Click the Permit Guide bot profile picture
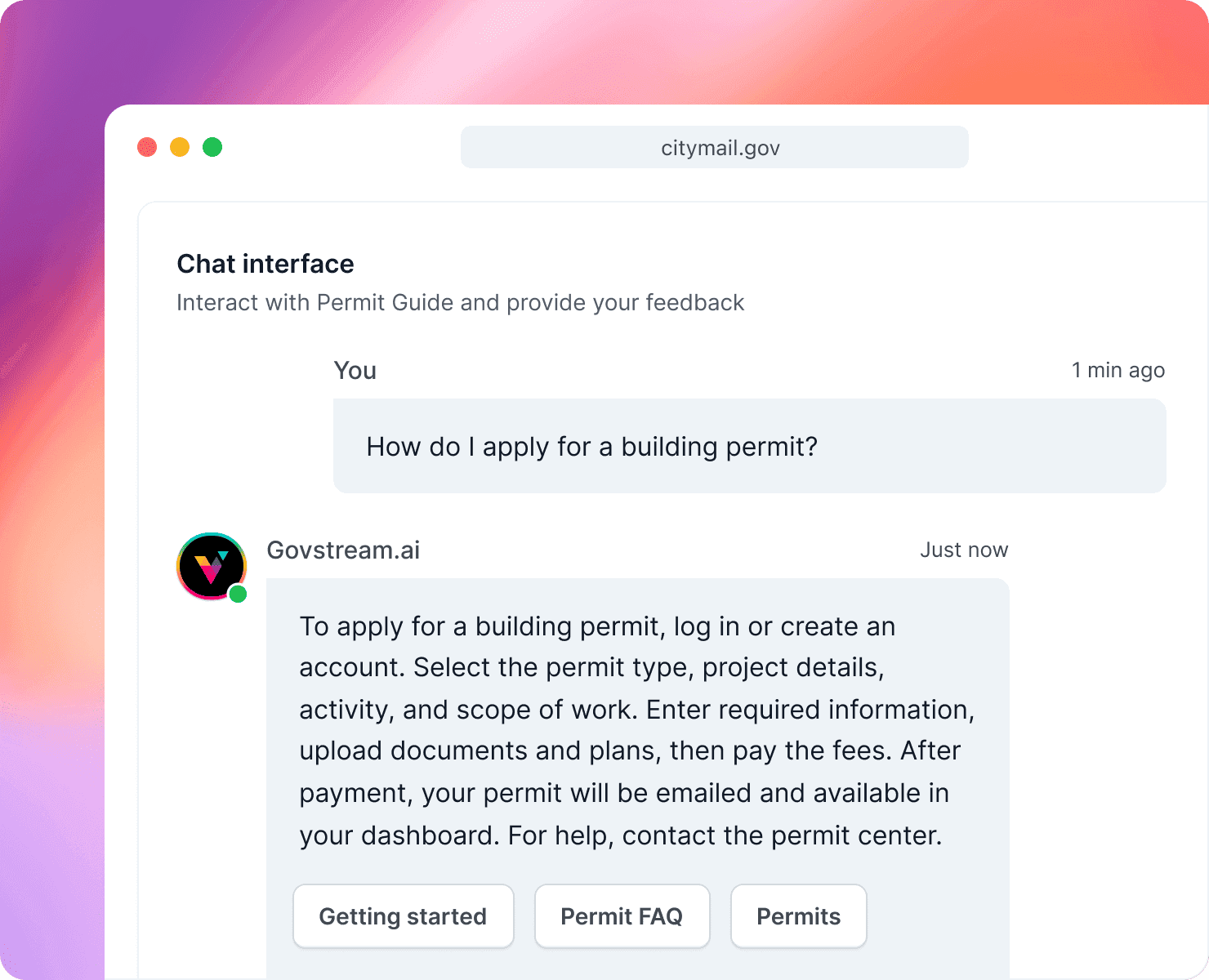This screenshot has height=980, width=1209. pos(212,566)
